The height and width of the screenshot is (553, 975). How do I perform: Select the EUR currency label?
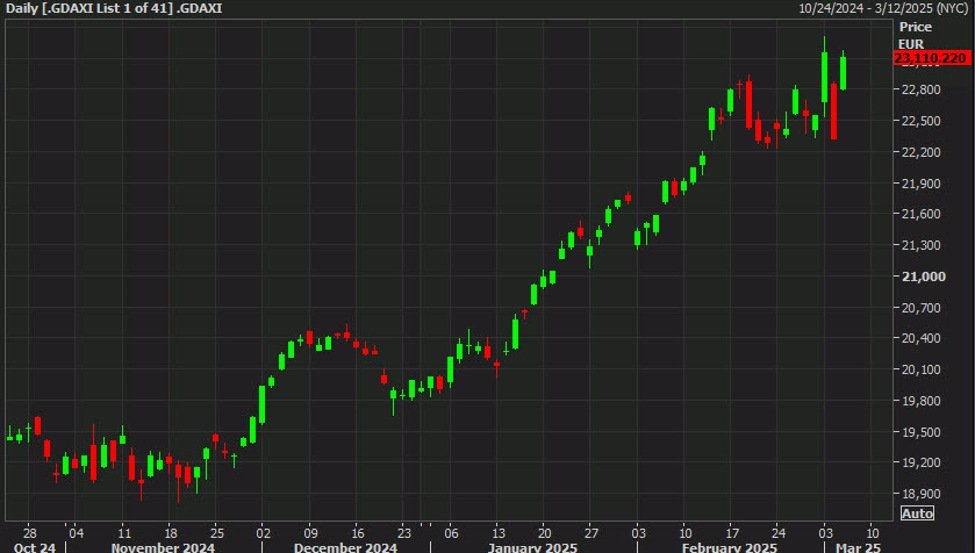click(x=912, y=44)
